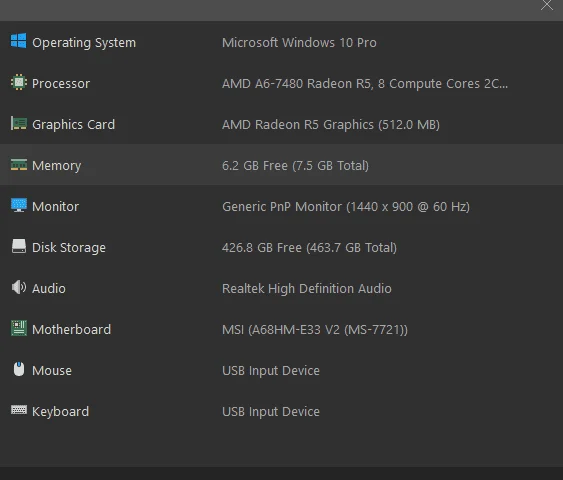Select the Mouse label
563x480 pixels.
coord(52,371)
